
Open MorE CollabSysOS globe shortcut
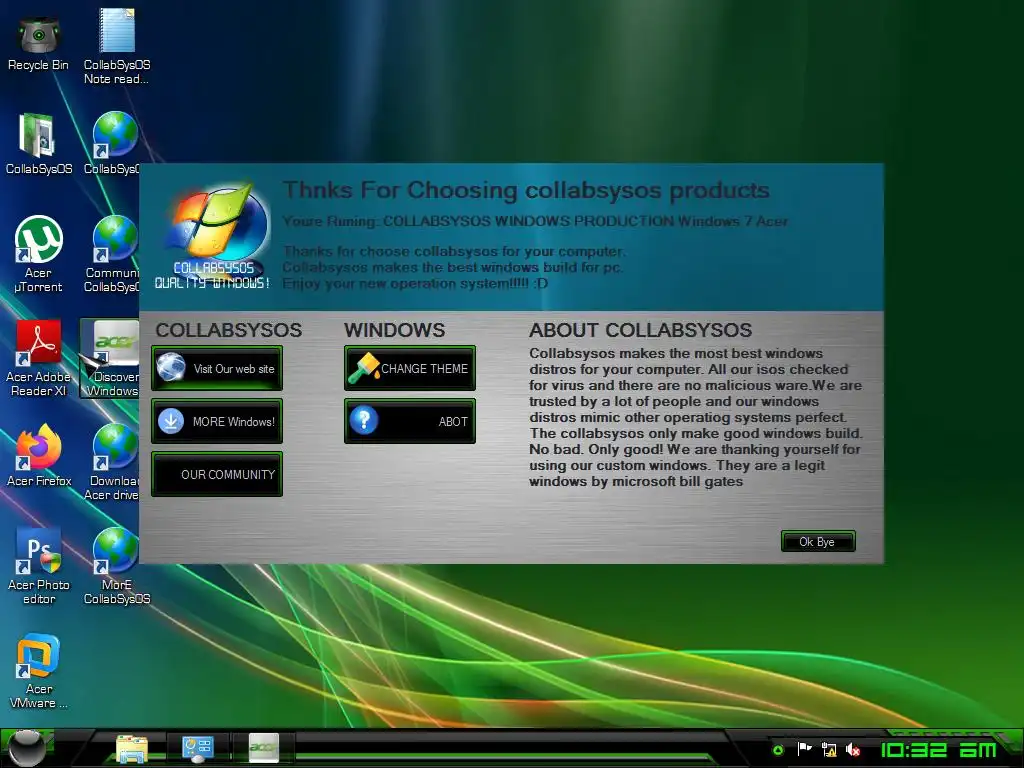coord(116,566)
